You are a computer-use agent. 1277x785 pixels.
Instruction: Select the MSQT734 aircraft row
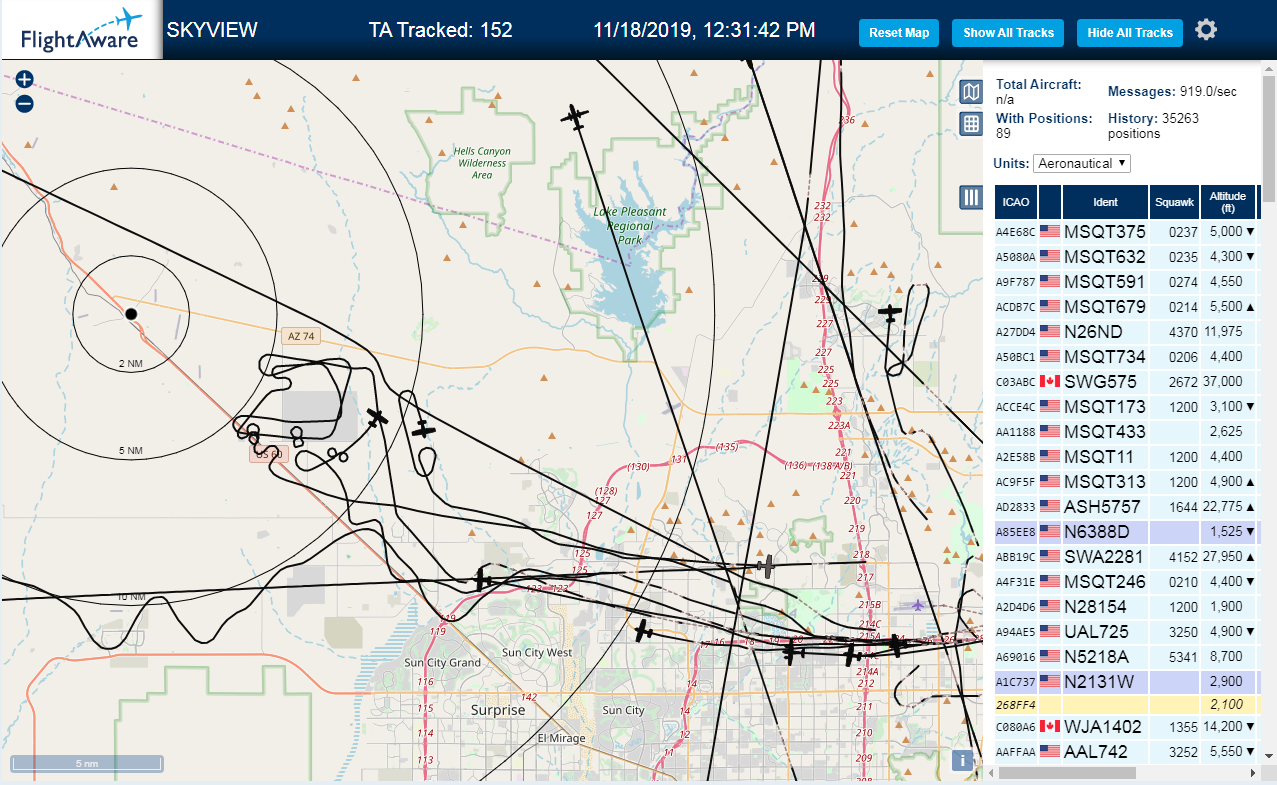click(x=1126, y=356)
